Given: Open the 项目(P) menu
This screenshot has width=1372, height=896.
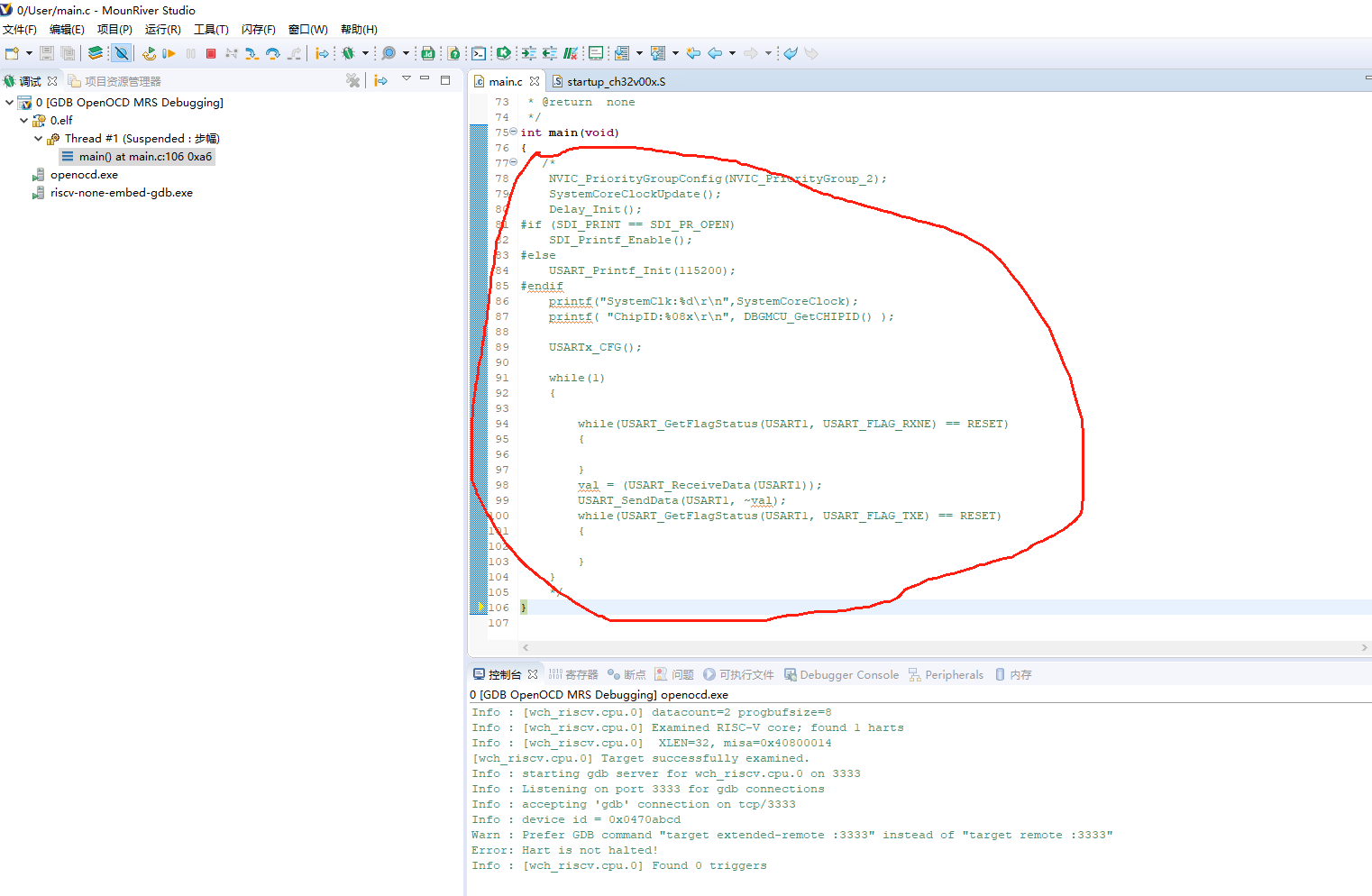Looking at the screenshot, I should click(x=114, y=30).
